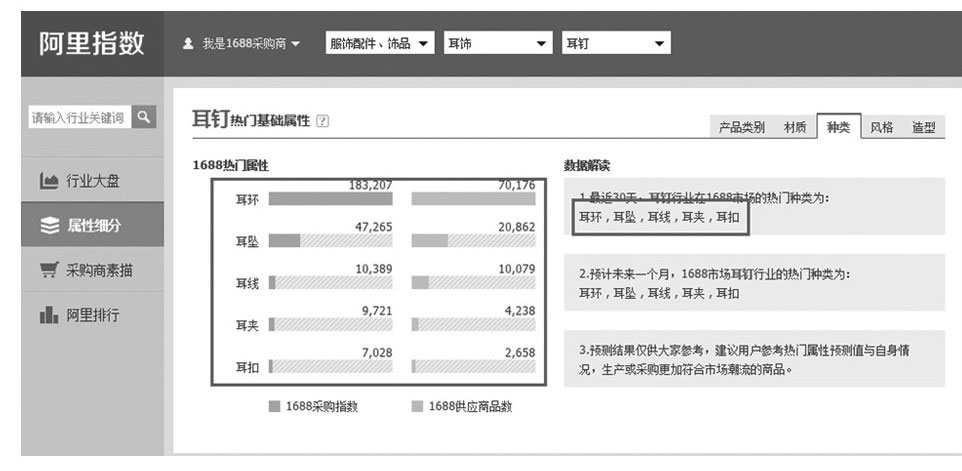
Task: Click the 耳环 purchase index bar 183,207
Action: (x=331, y=199)
